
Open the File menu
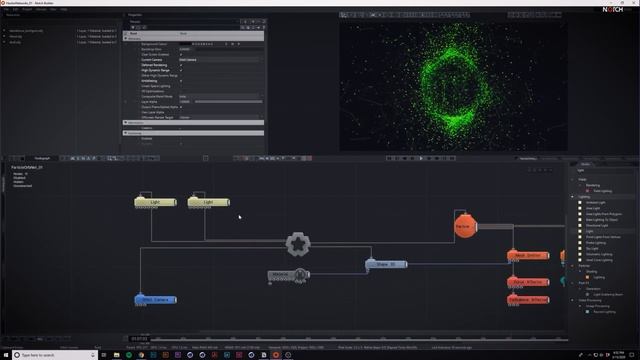pyautogui.click(x=6, y=9)
